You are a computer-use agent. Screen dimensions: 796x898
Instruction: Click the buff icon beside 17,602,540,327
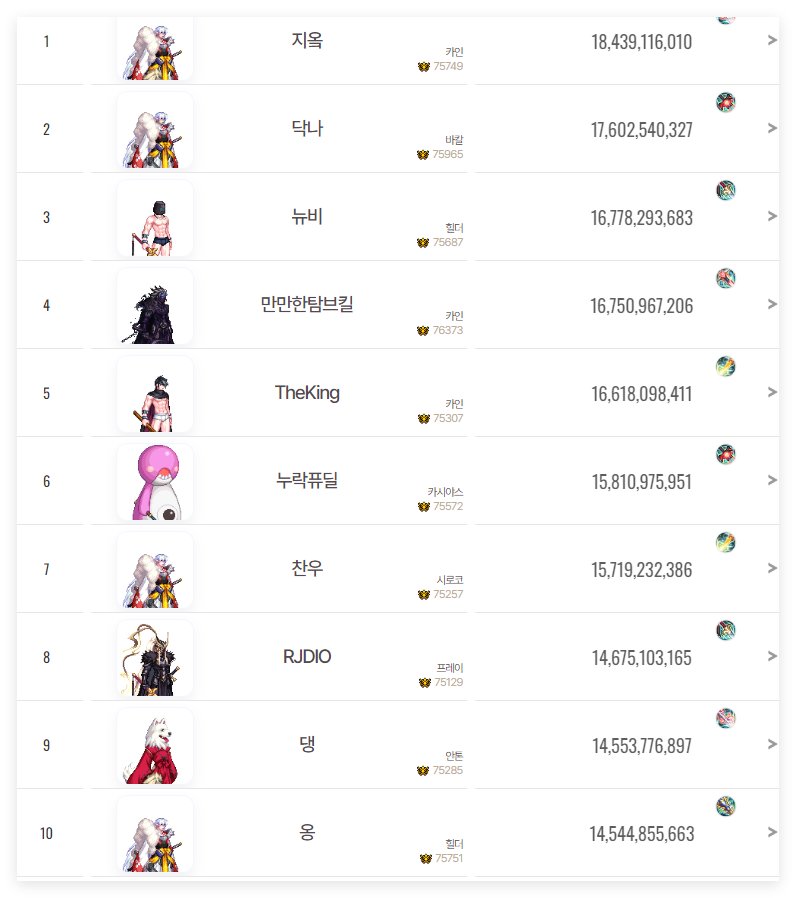click(726, 103)
